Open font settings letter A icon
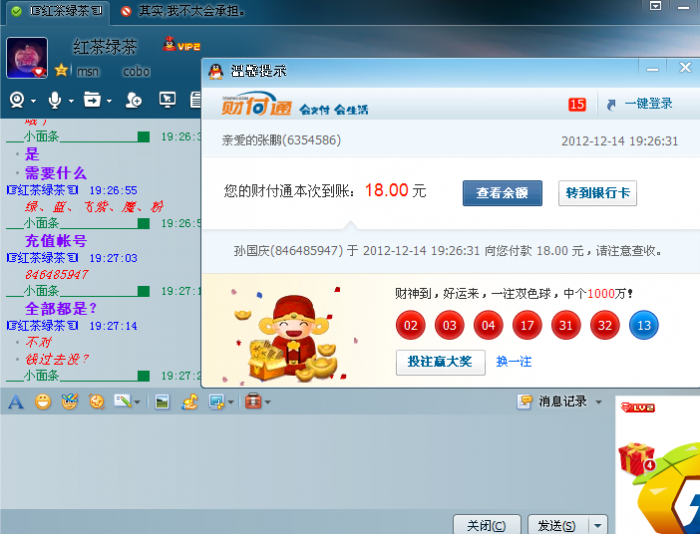This screenshot has width=700, height=534. click(x=16, y=402)
